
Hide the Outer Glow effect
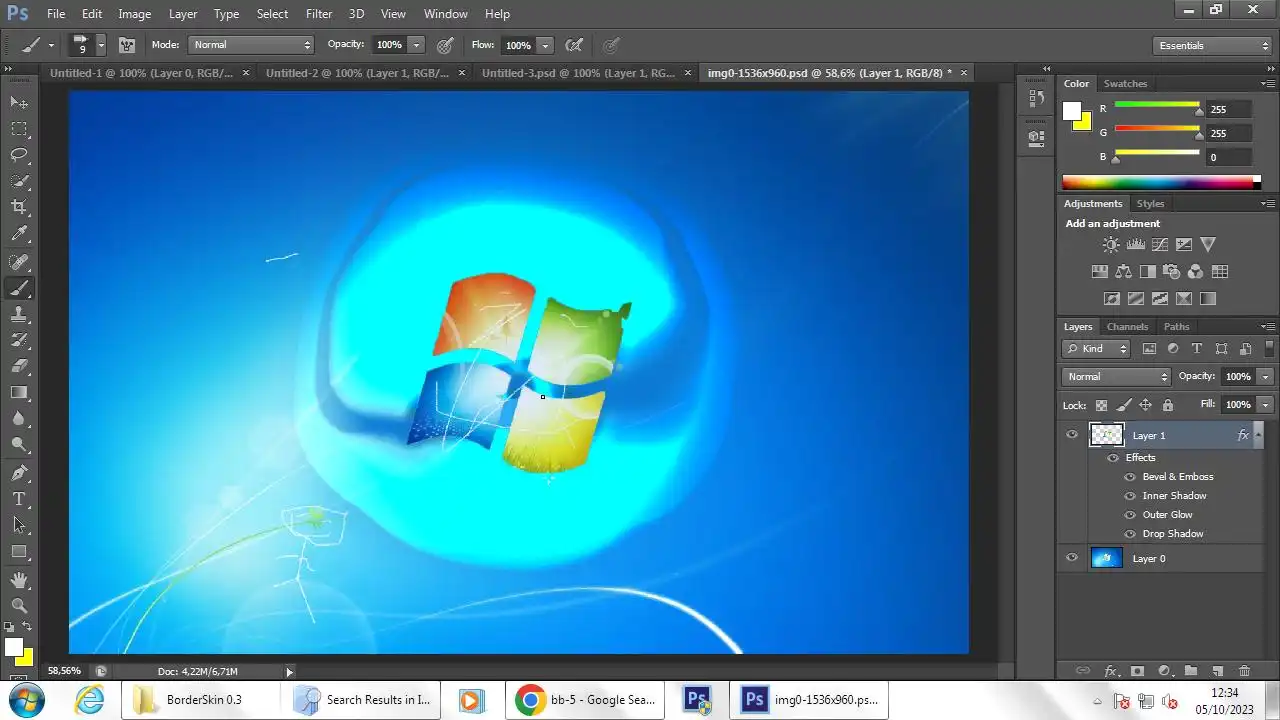tap(1130, 515)
